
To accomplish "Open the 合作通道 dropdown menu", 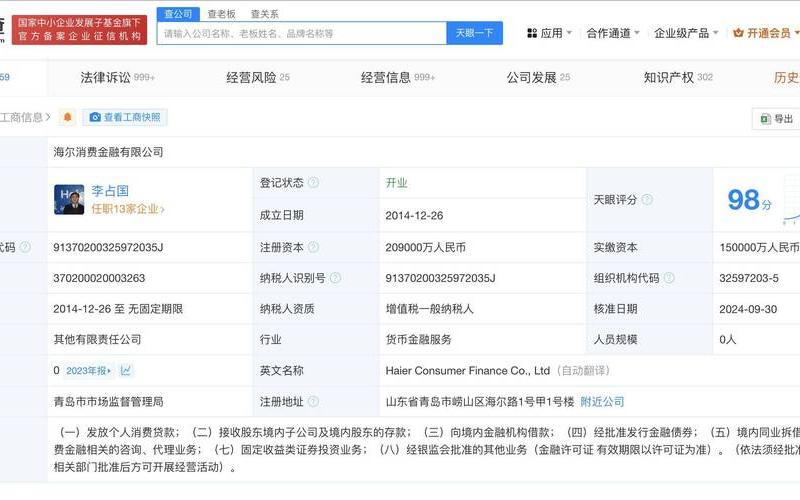I will point(613,33).
